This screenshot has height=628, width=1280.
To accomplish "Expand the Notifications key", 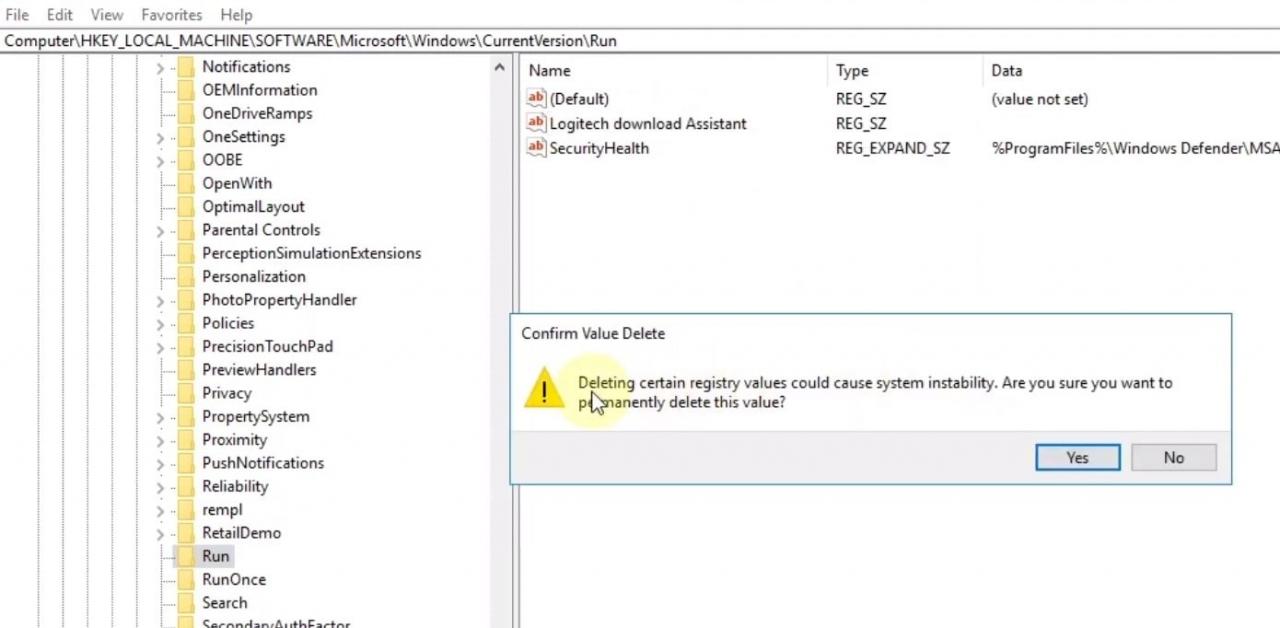I will (x=160, y=68).
